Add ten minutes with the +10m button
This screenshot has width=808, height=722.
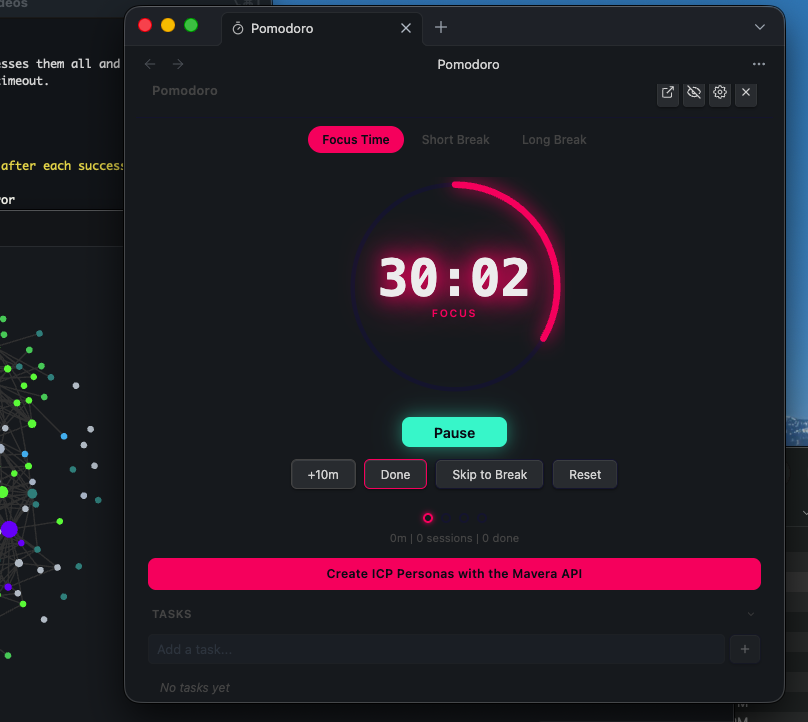(x=323, y=474)
